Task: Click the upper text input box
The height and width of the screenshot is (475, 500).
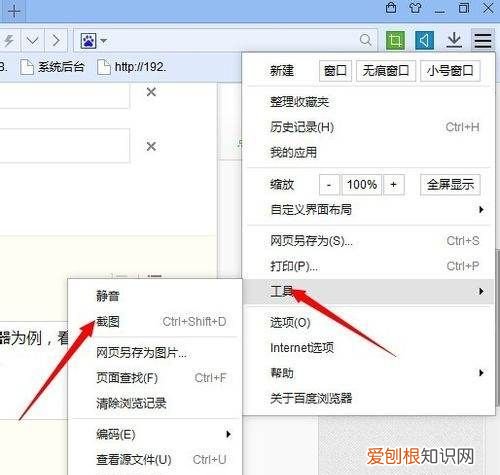Action: tap(65, 96)
